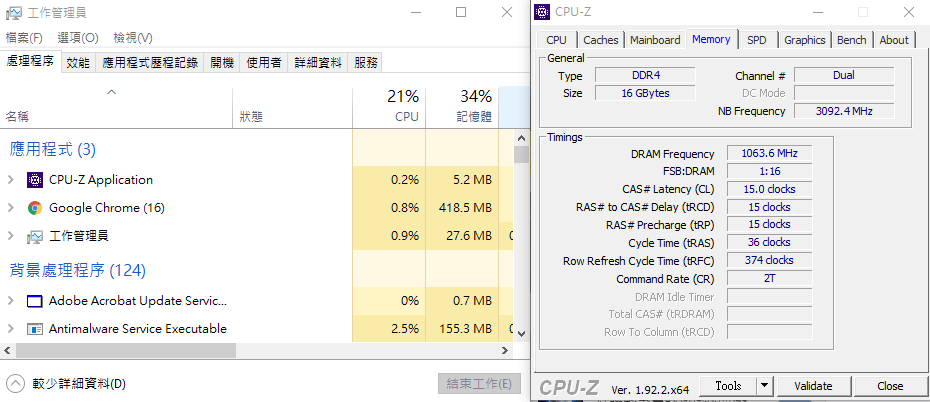Click the 工作管理員 process row icon
This screenshot has height=402, width=930.
(x=35, y=237)
